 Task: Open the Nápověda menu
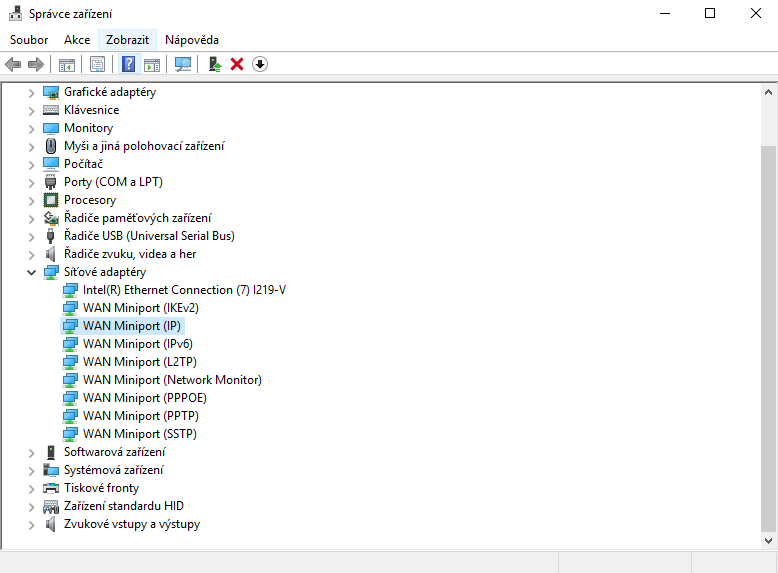pos(191,39)
